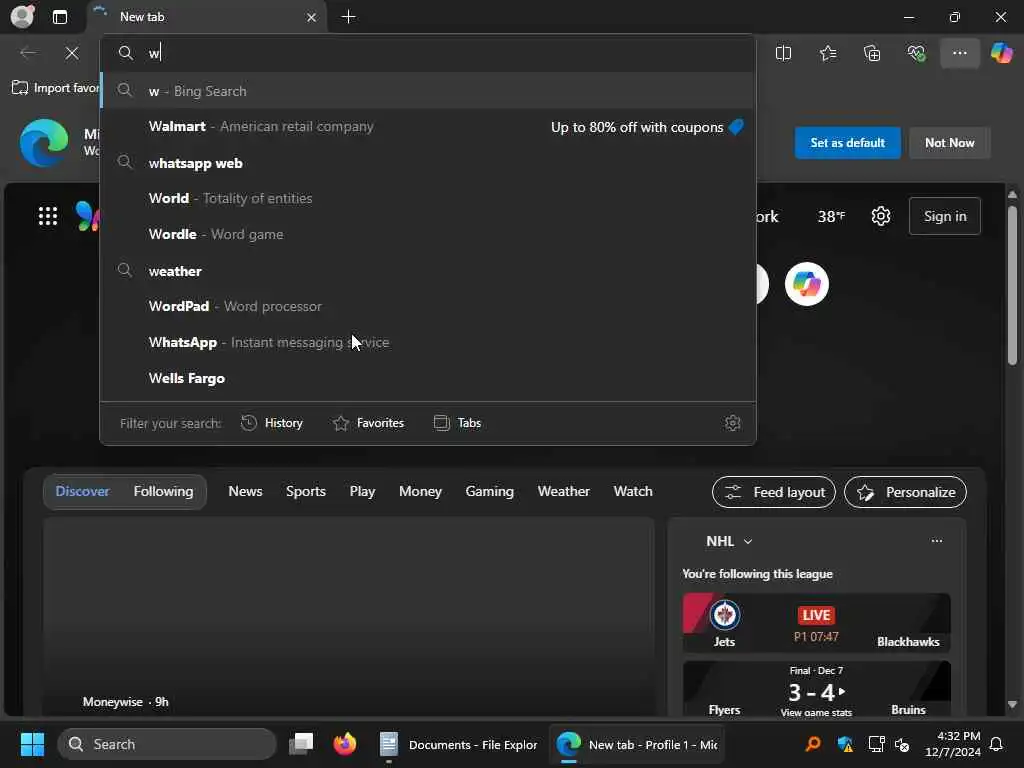The image size is (1024, 768).
Task: Open the taskbar clock showing 4:32 PM
Action: (952, 744)
